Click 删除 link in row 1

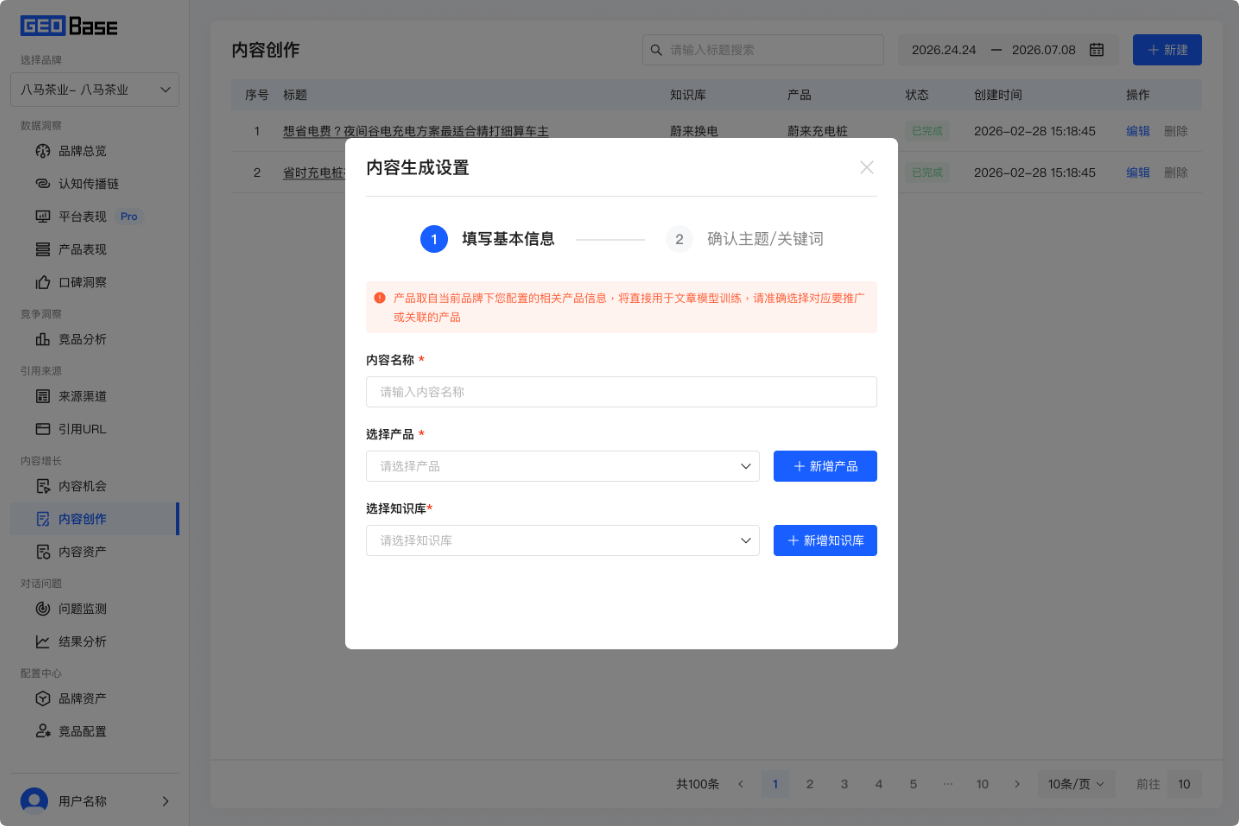[1176, 131]
